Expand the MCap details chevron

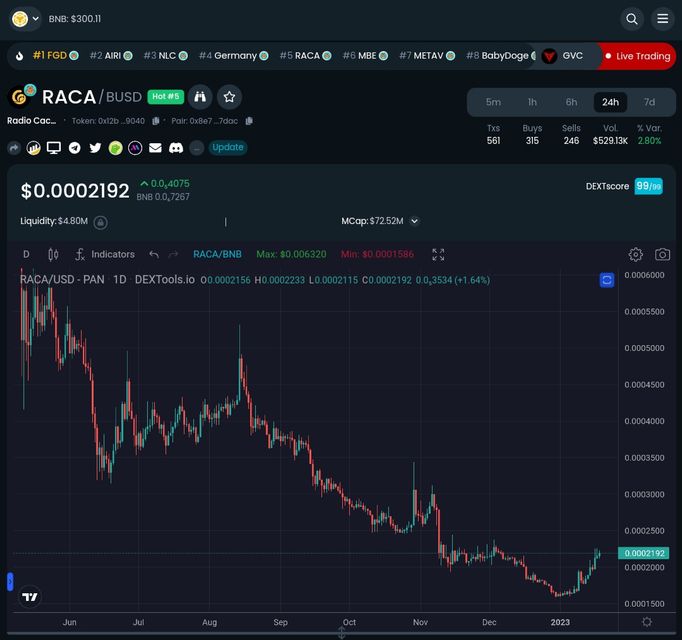tap(415, 221)
